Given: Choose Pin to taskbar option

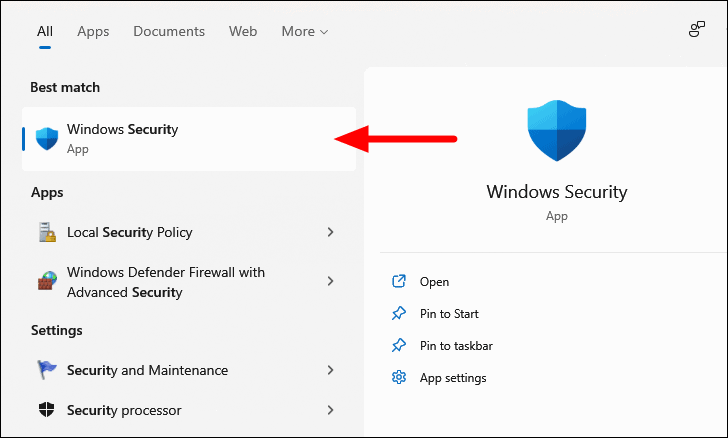Looking at the screenshot, I should (456, 346).
